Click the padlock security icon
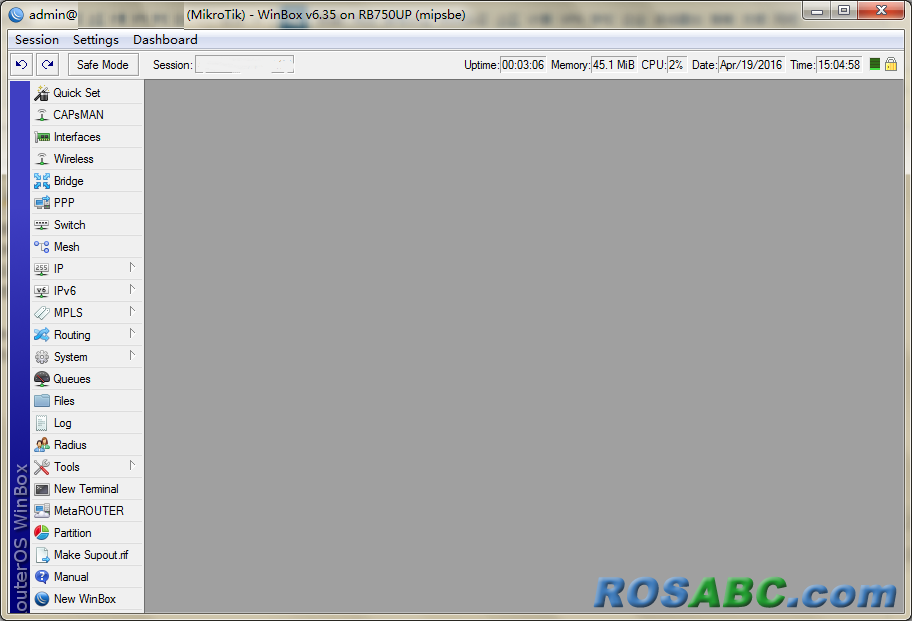This screenshot has width=912, height=621. click(x=891, y=64)
